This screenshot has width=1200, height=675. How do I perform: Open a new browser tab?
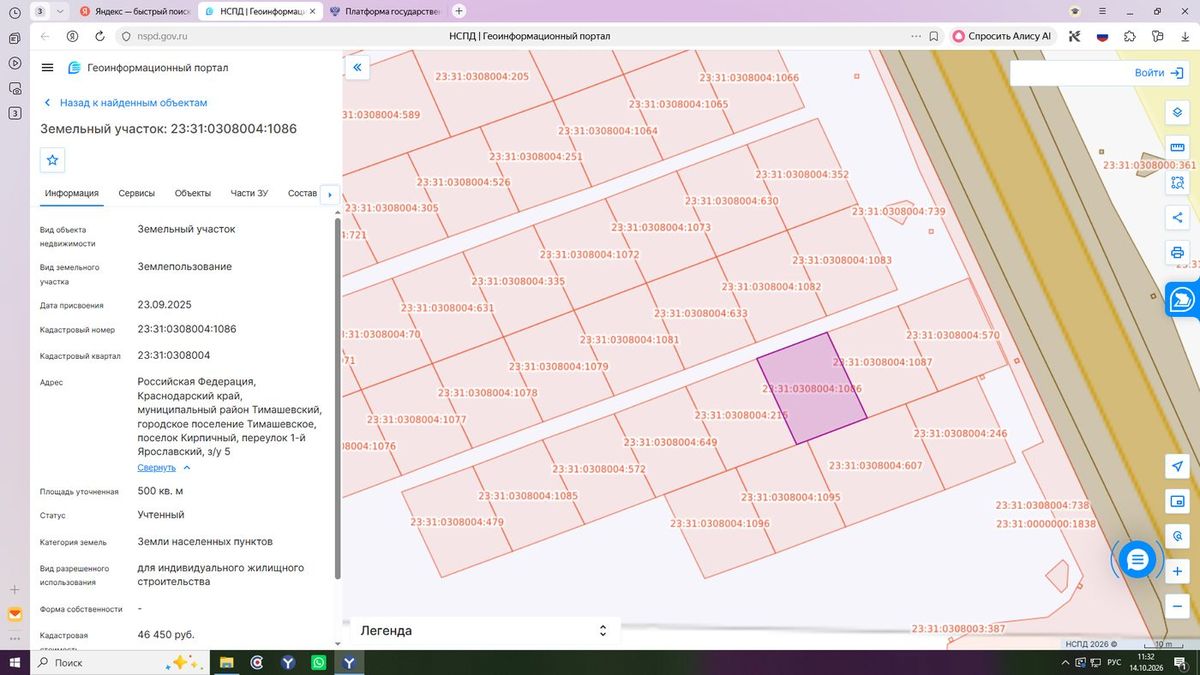point(459,11)
